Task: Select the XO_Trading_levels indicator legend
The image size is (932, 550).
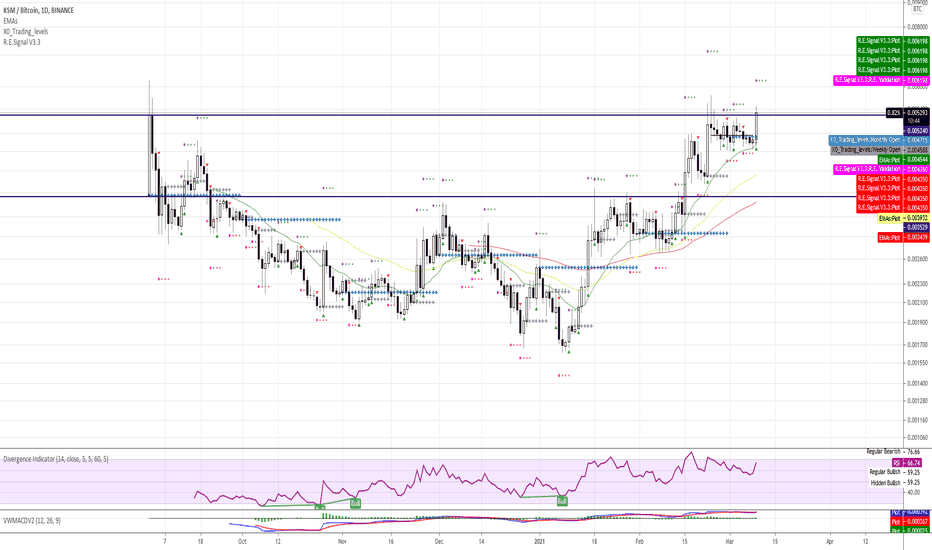Action: click(26, 32)
